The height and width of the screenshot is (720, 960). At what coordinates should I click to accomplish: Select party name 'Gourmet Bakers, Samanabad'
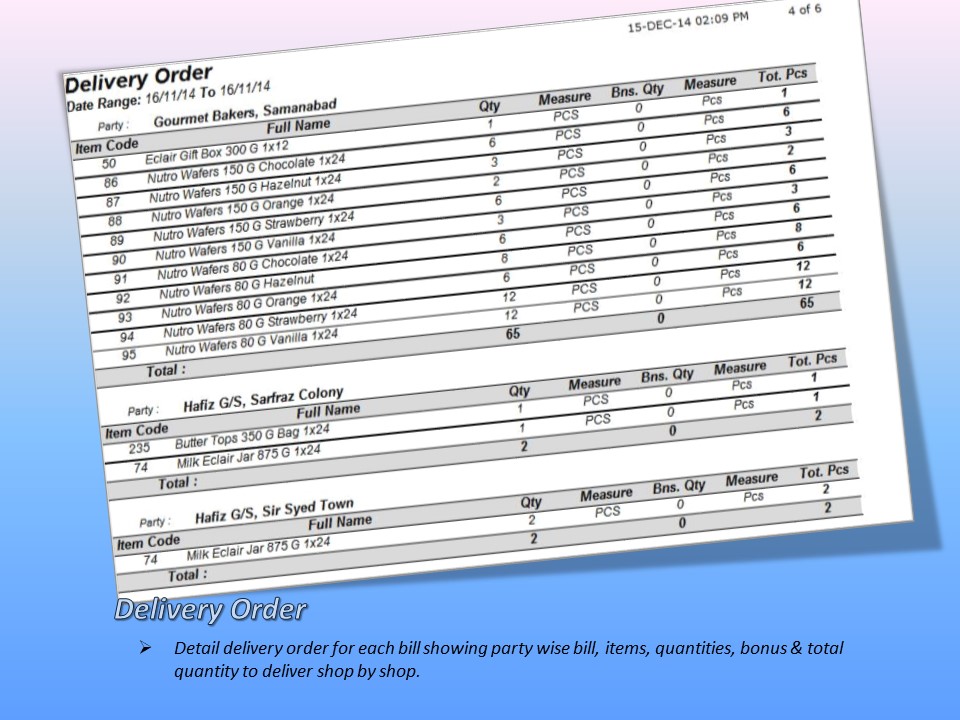tap(245, 113)
